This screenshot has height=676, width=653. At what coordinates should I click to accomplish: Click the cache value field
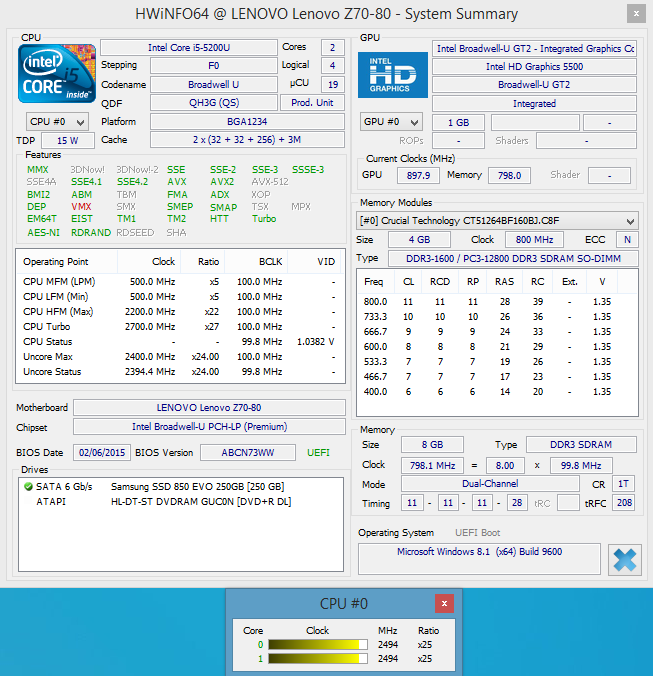coord(247,140)
